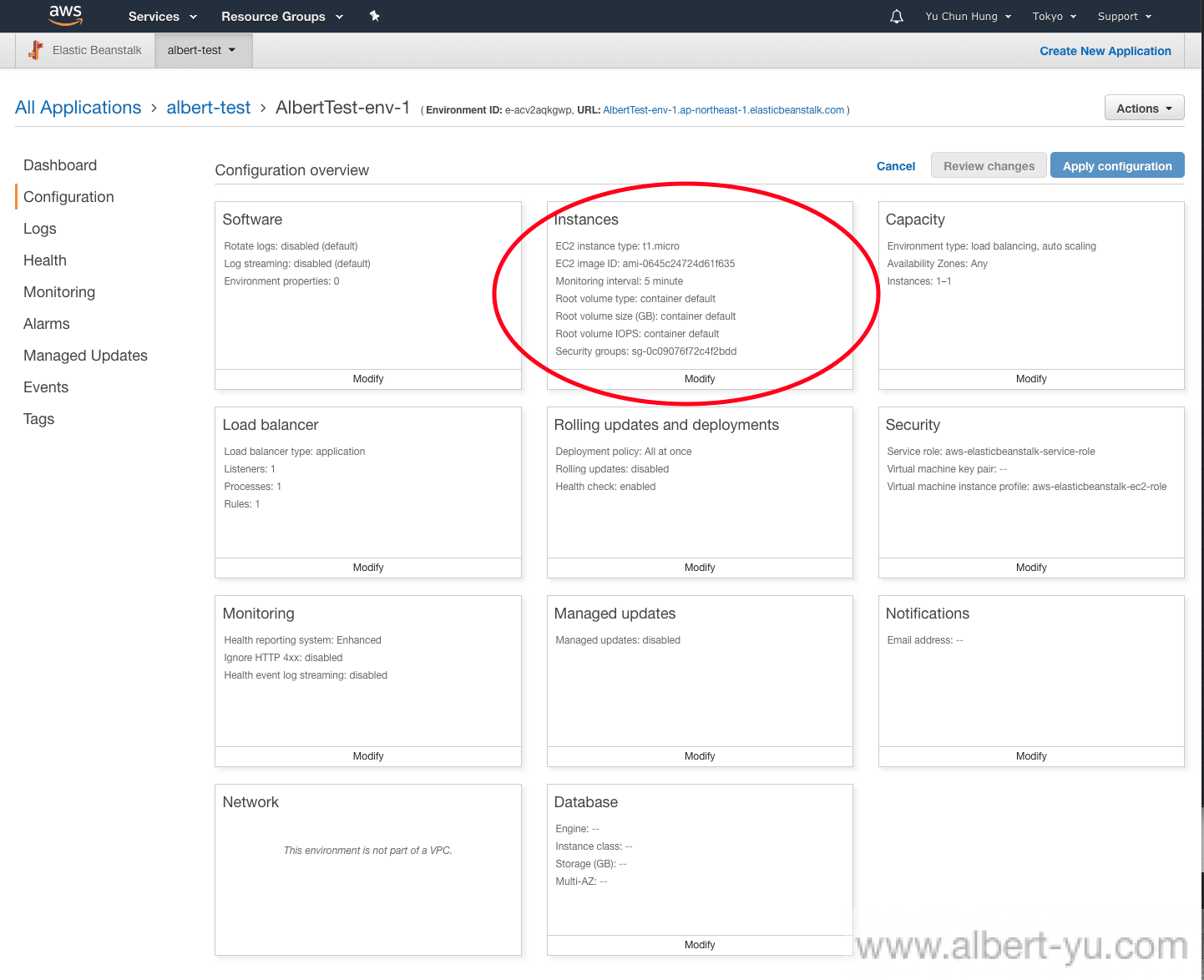Viewport: 1204px width, 980px height.
Task: Cancel the configuration changes
Action: (x=896, y=166)
